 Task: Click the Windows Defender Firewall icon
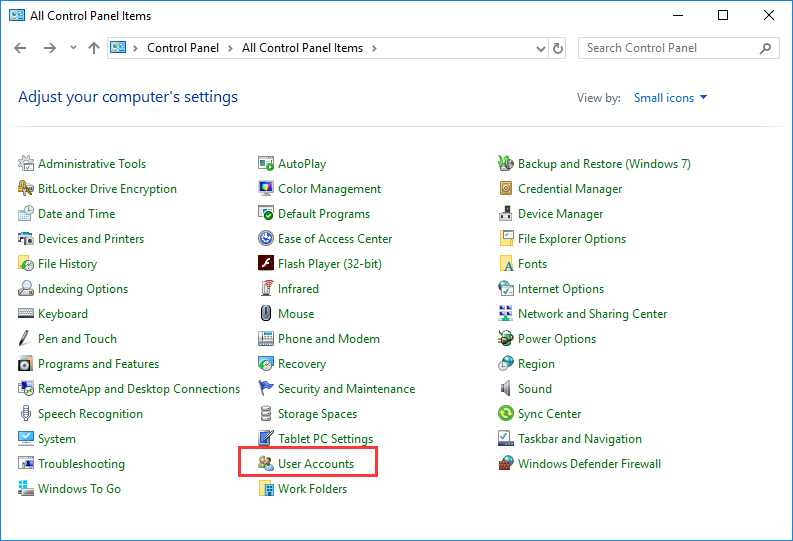point(506,463)
